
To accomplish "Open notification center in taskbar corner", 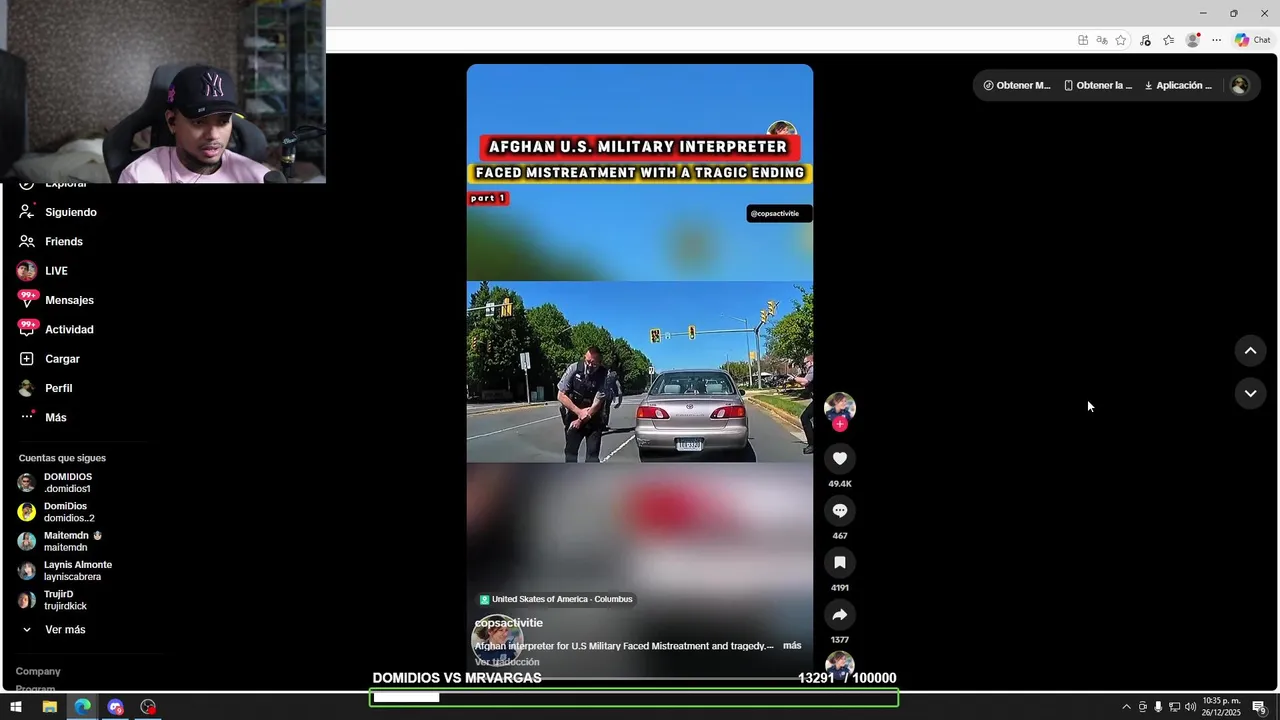I will tap(1260, 707).
